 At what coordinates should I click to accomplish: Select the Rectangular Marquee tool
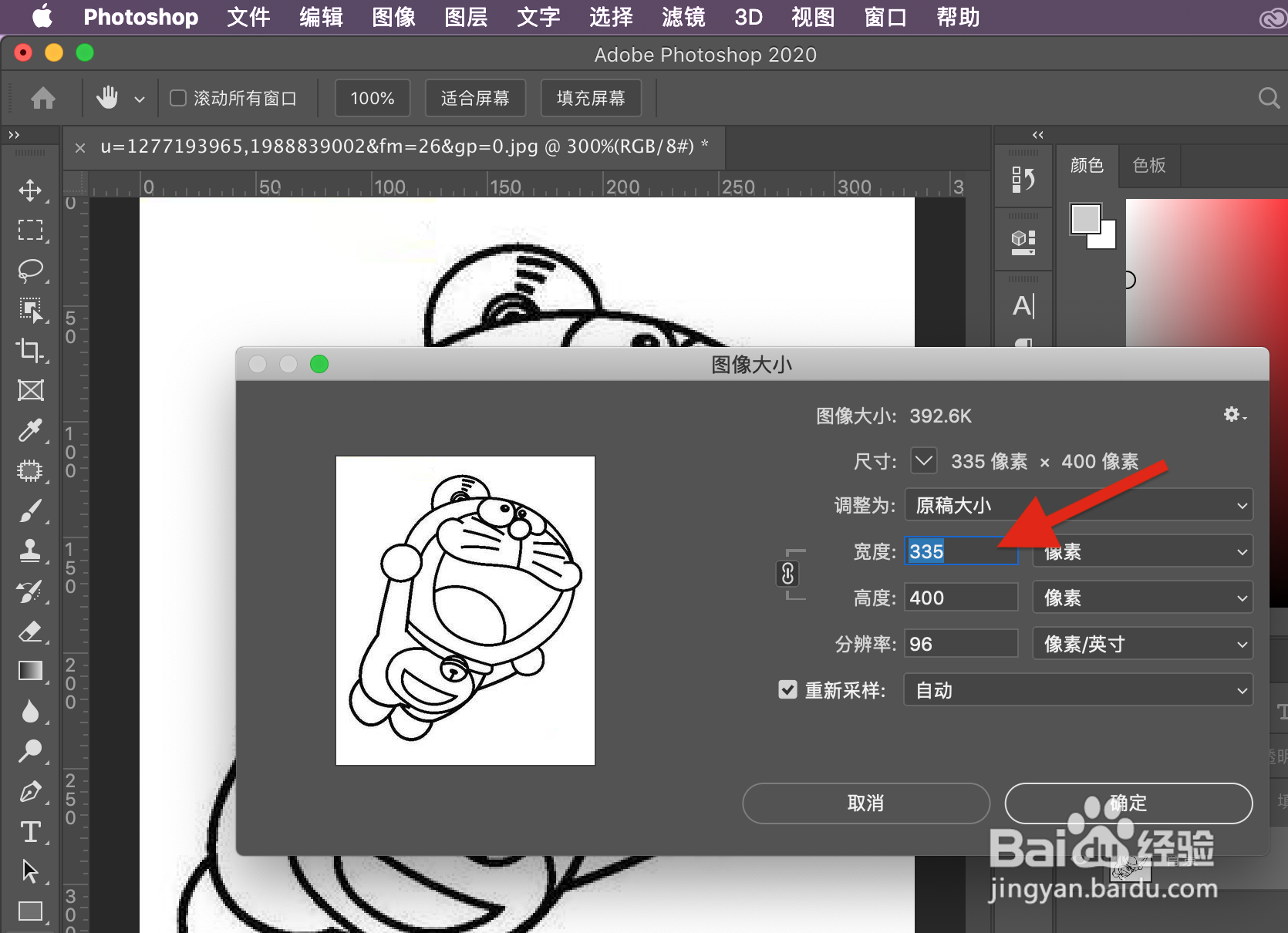click(30, 230)
